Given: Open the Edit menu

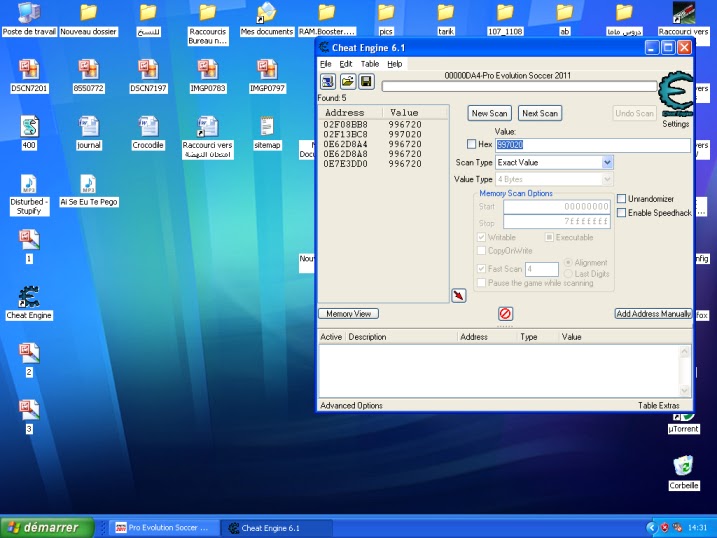Looking at the screenshot, I should tap(346, 64).
